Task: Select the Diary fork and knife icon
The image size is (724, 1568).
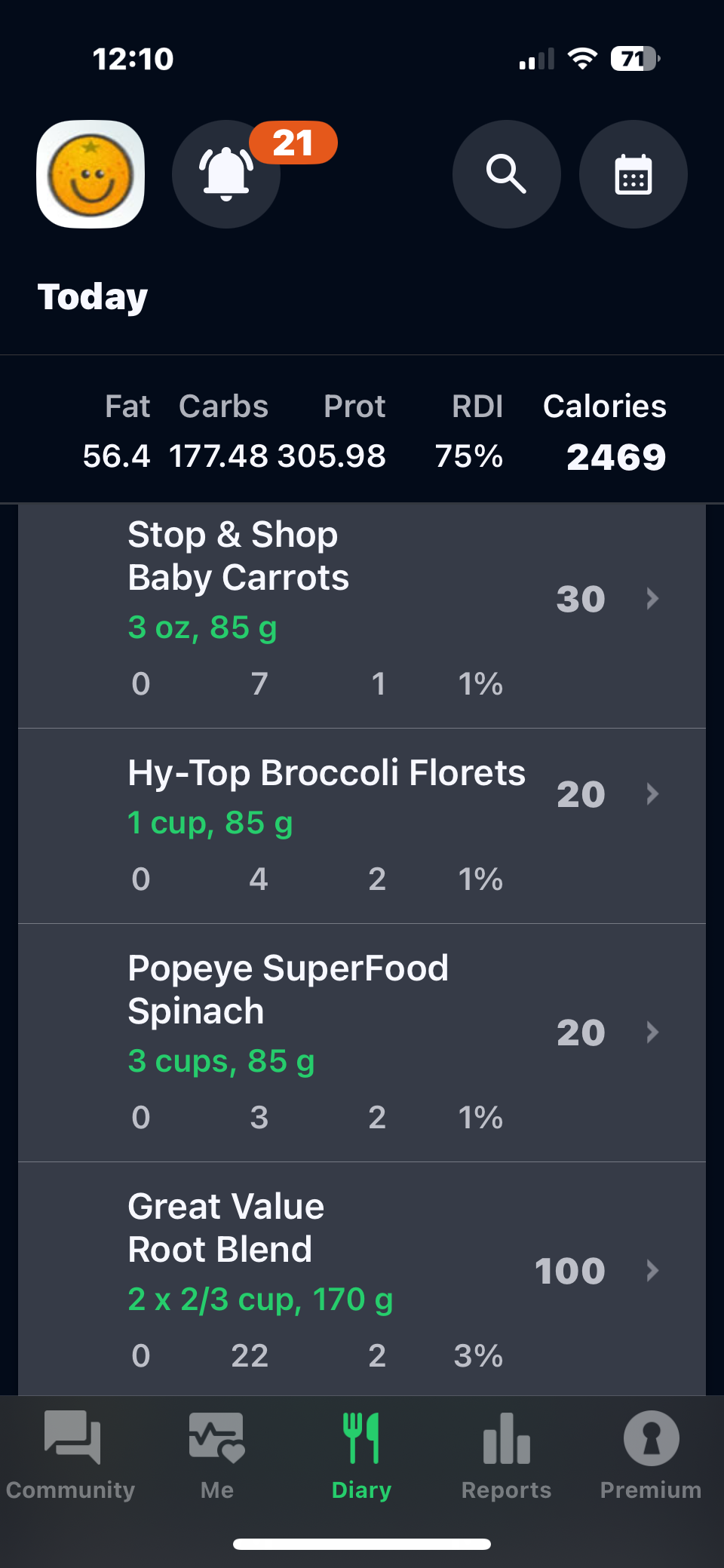Action: tap(361, 1439)
